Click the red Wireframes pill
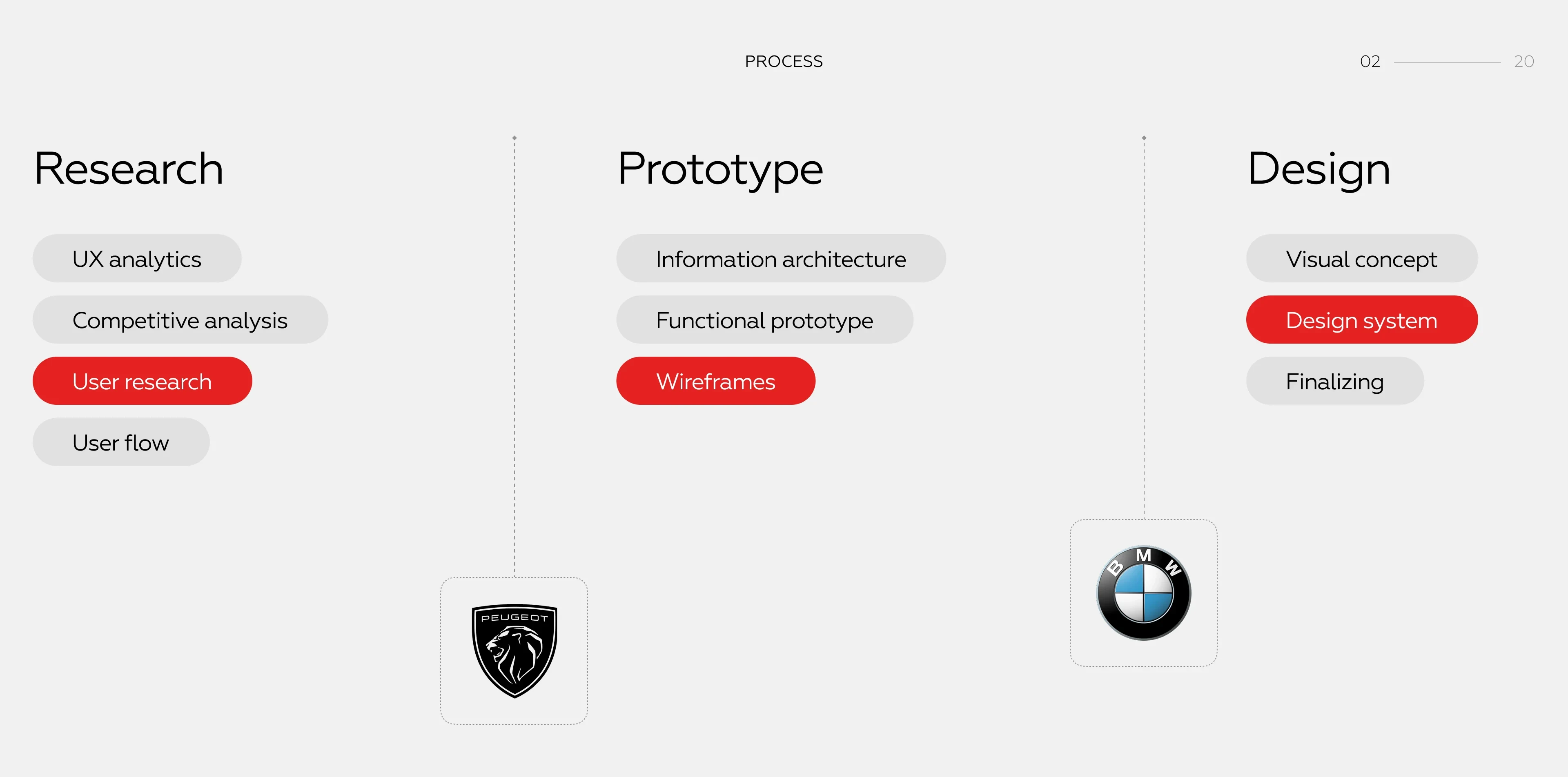1568x777 pixels. pyautogui.click(x=716, y=381)
